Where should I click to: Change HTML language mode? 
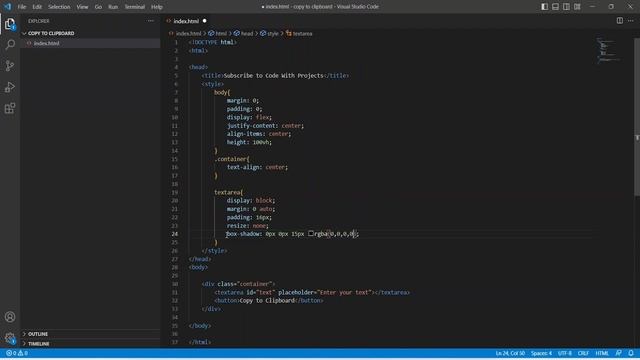click(602, 353)
